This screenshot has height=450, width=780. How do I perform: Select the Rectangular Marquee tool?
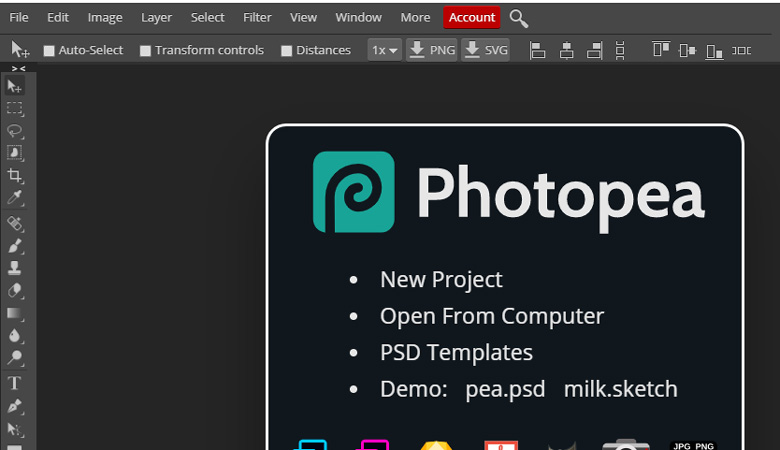pyautogui.click(x=15, y=108)
